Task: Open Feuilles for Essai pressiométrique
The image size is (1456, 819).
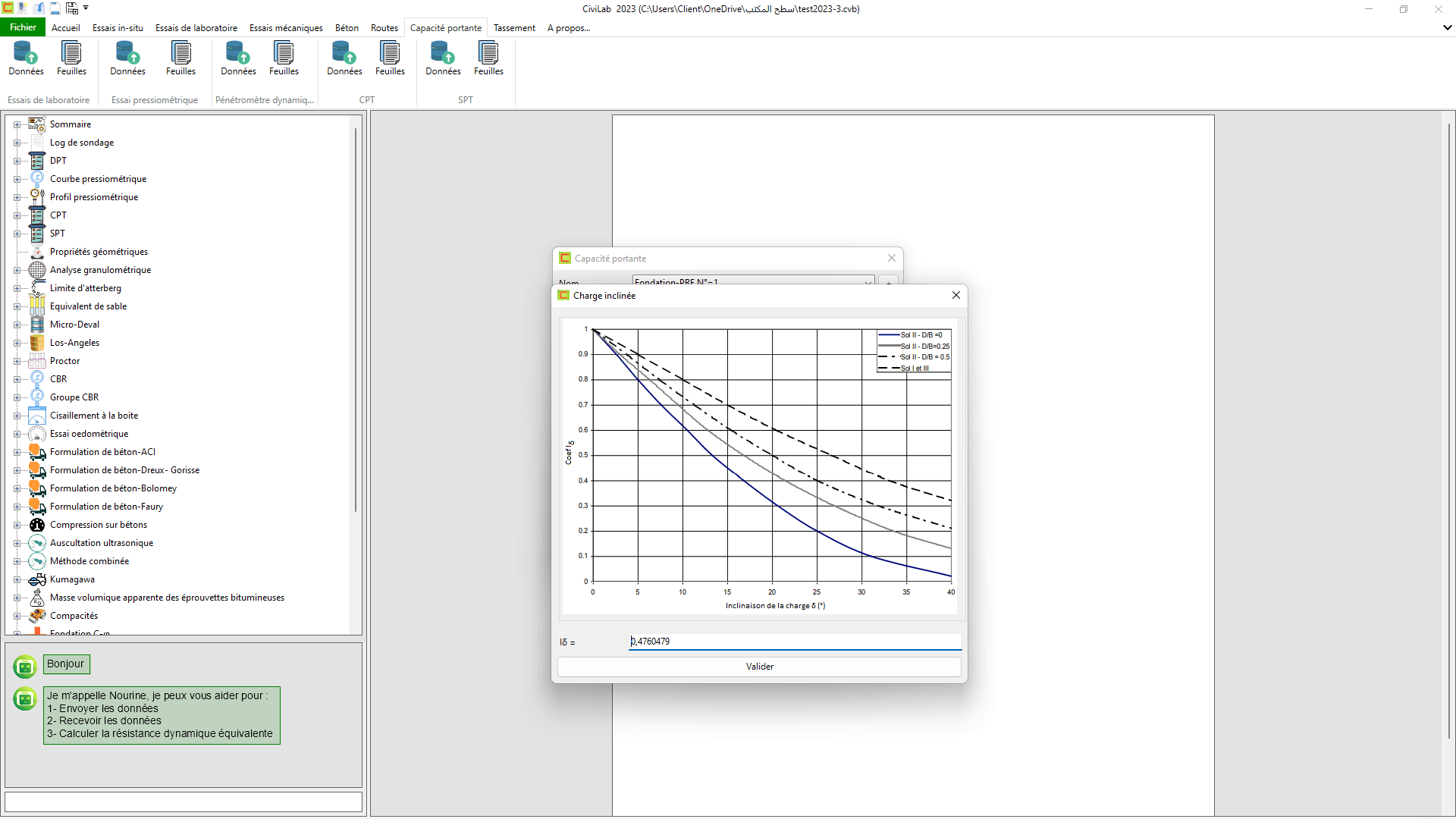Action: 180,59
